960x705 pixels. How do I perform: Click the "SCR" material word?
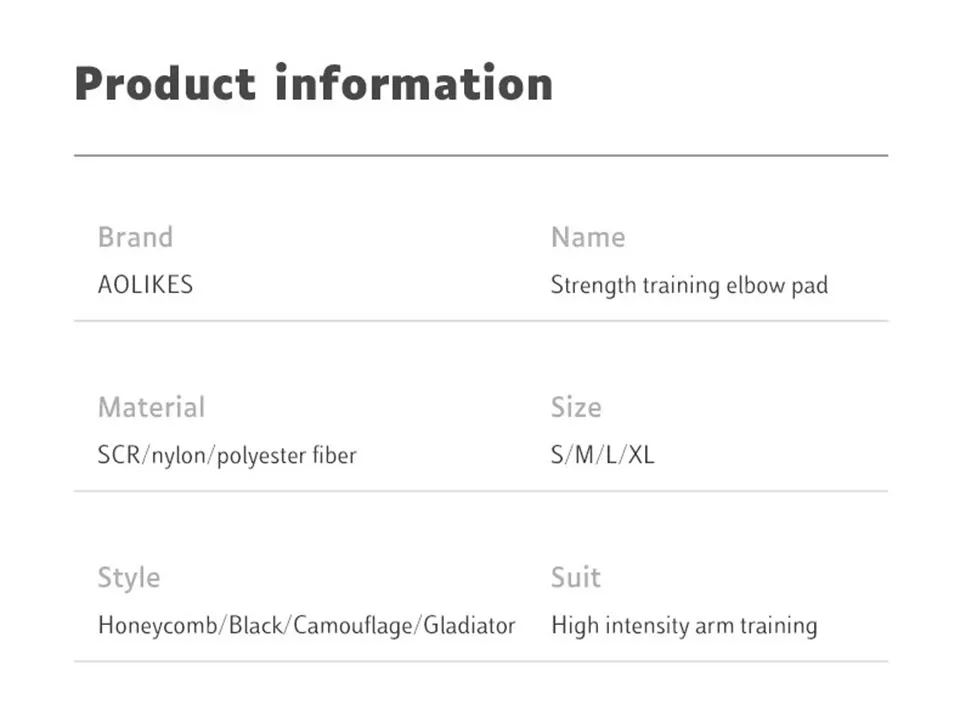click(120, 456)
